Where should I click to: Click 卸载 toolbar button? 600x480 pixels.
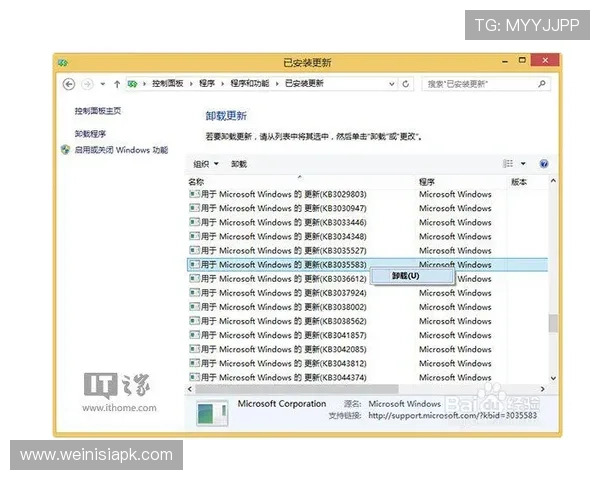[239, 164]
